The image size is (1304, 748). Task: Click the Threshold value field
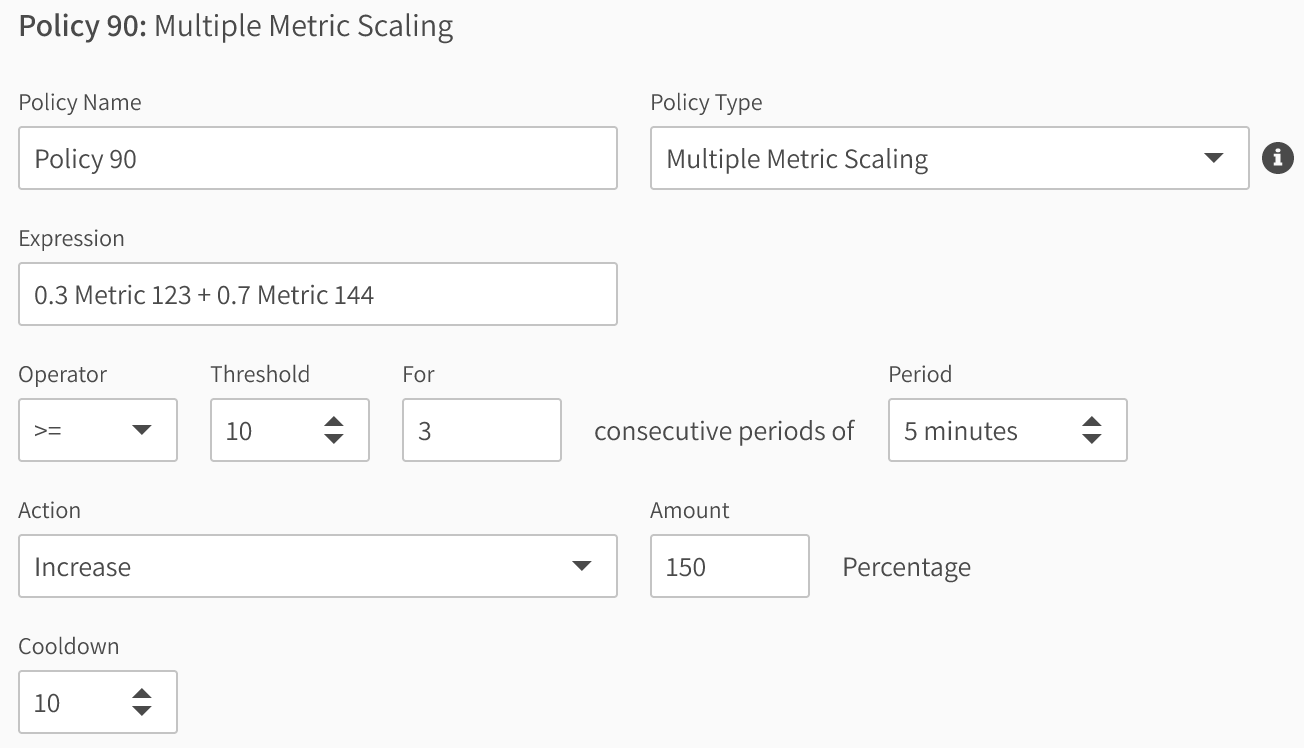(x=270, y=430)
